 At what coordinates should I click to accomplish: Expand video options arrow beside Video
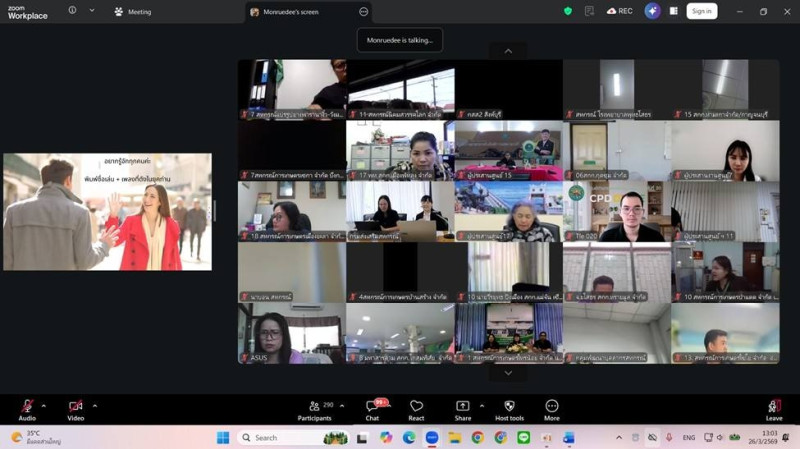pos(95,405)
